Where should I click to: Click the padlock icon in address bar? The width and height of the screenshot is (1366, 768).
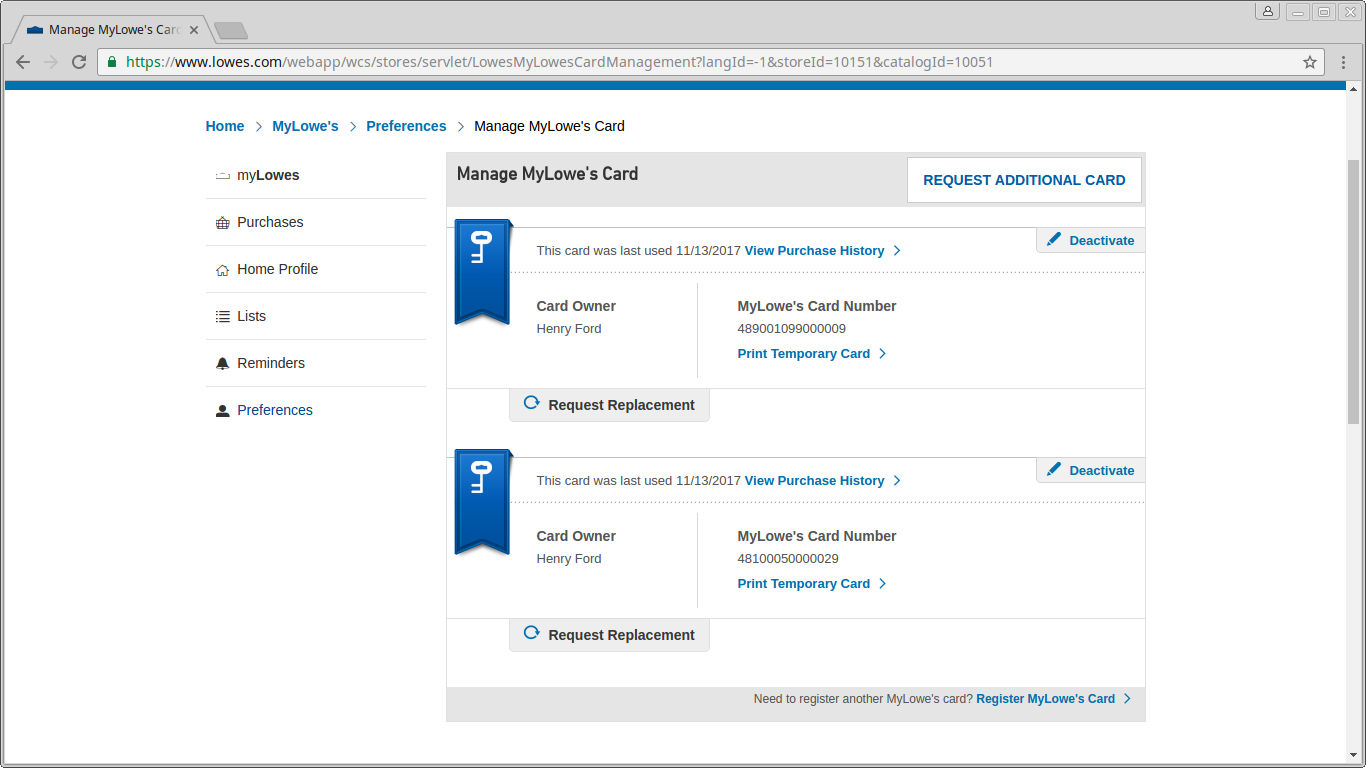[112, 61]
